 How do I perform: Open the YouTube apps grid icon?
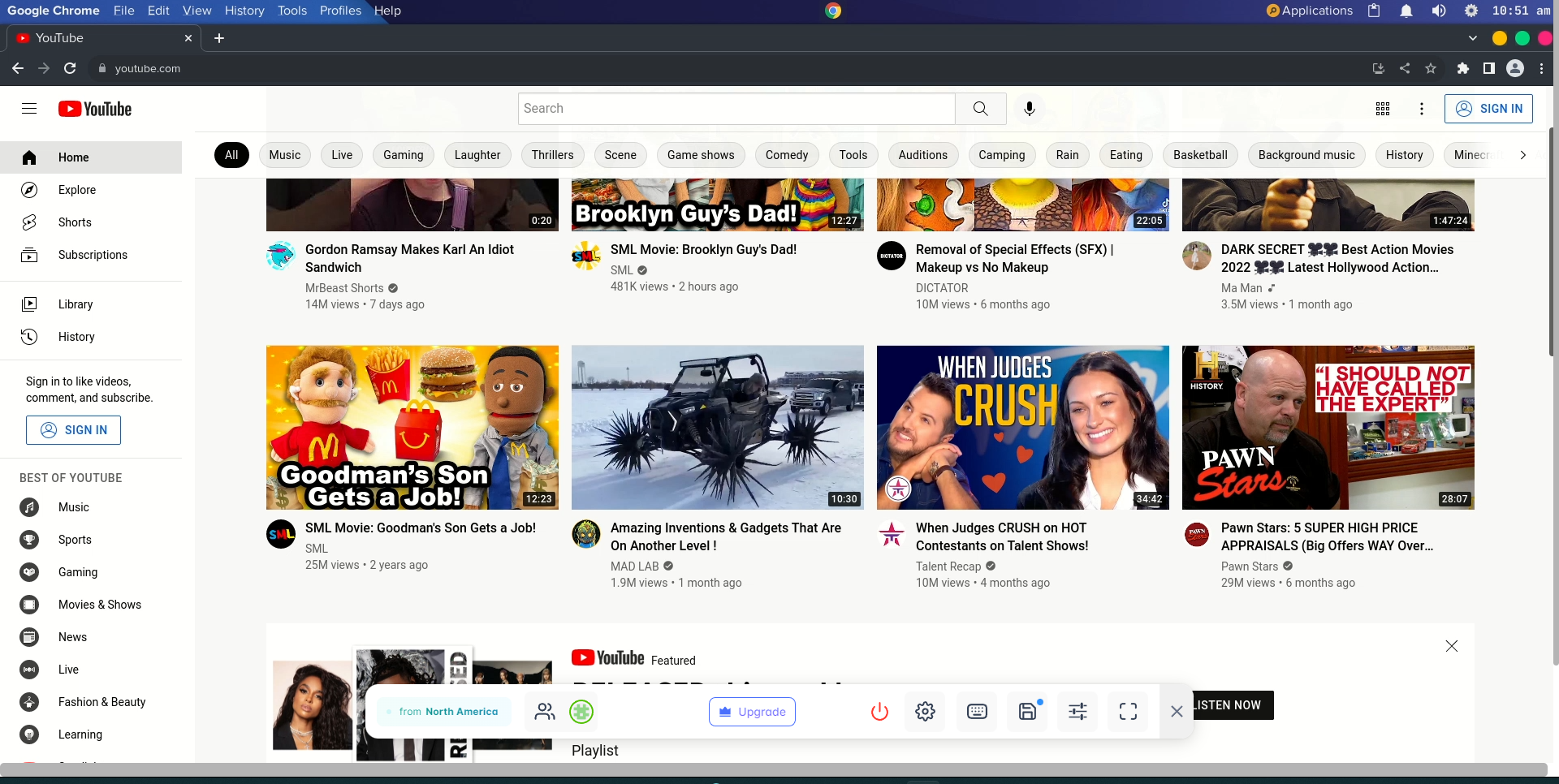tap(1383, 109)
